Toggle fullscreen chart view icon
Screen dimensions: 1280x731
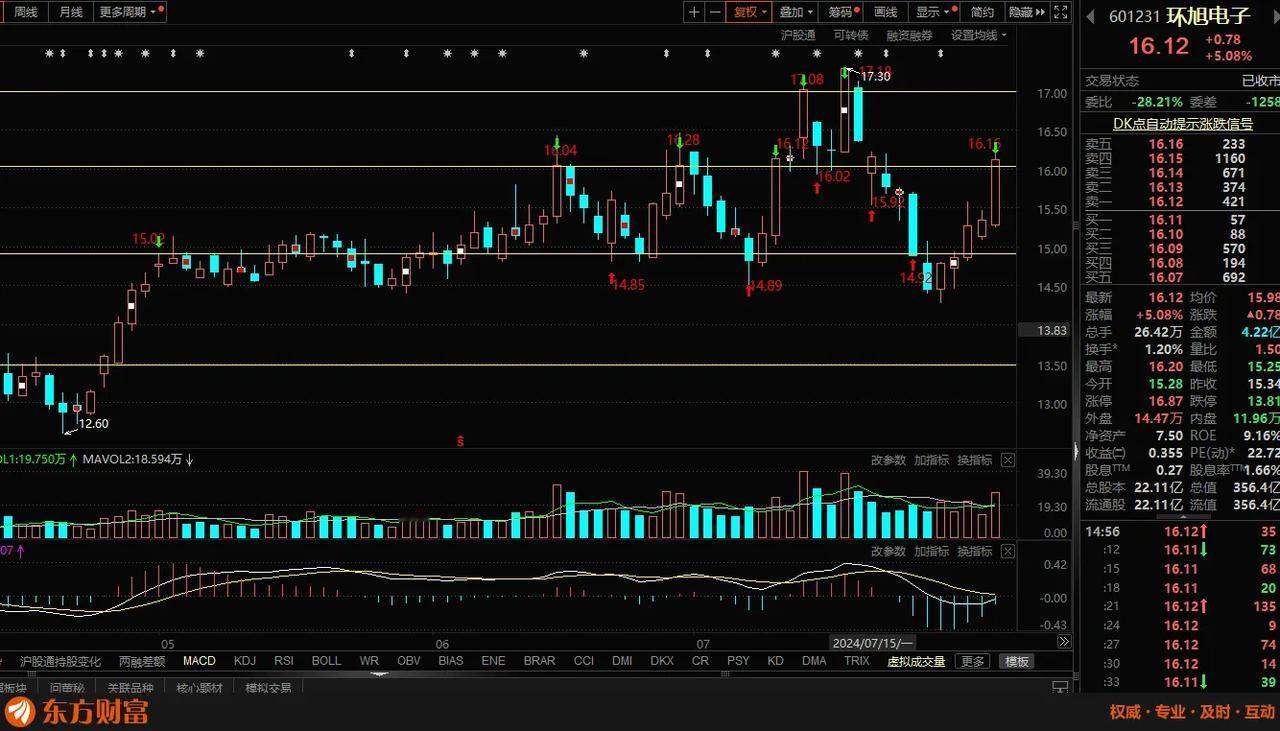coord(1060,12)
